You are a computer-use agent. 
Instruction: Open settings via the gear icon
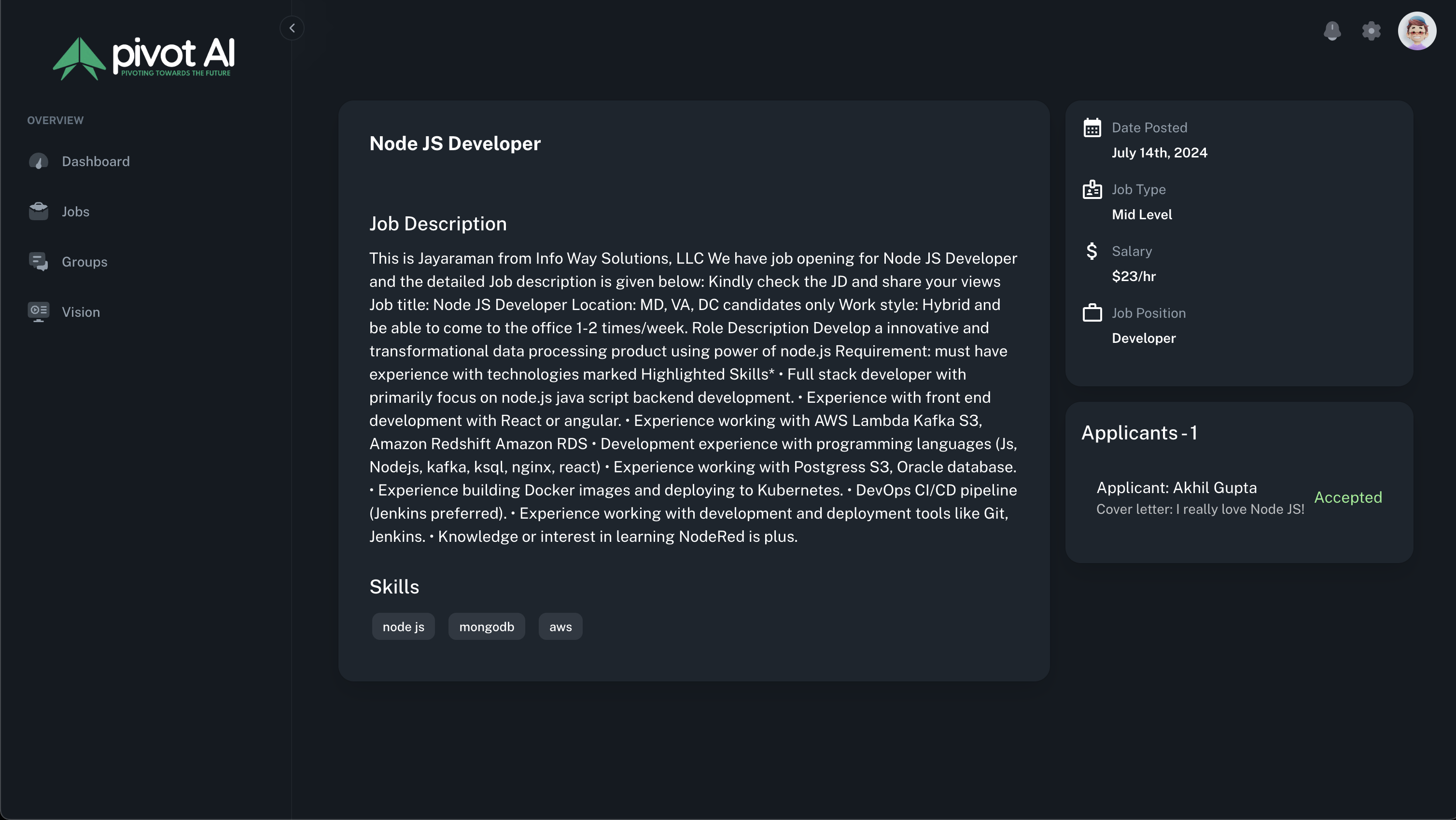(1371, 30)
